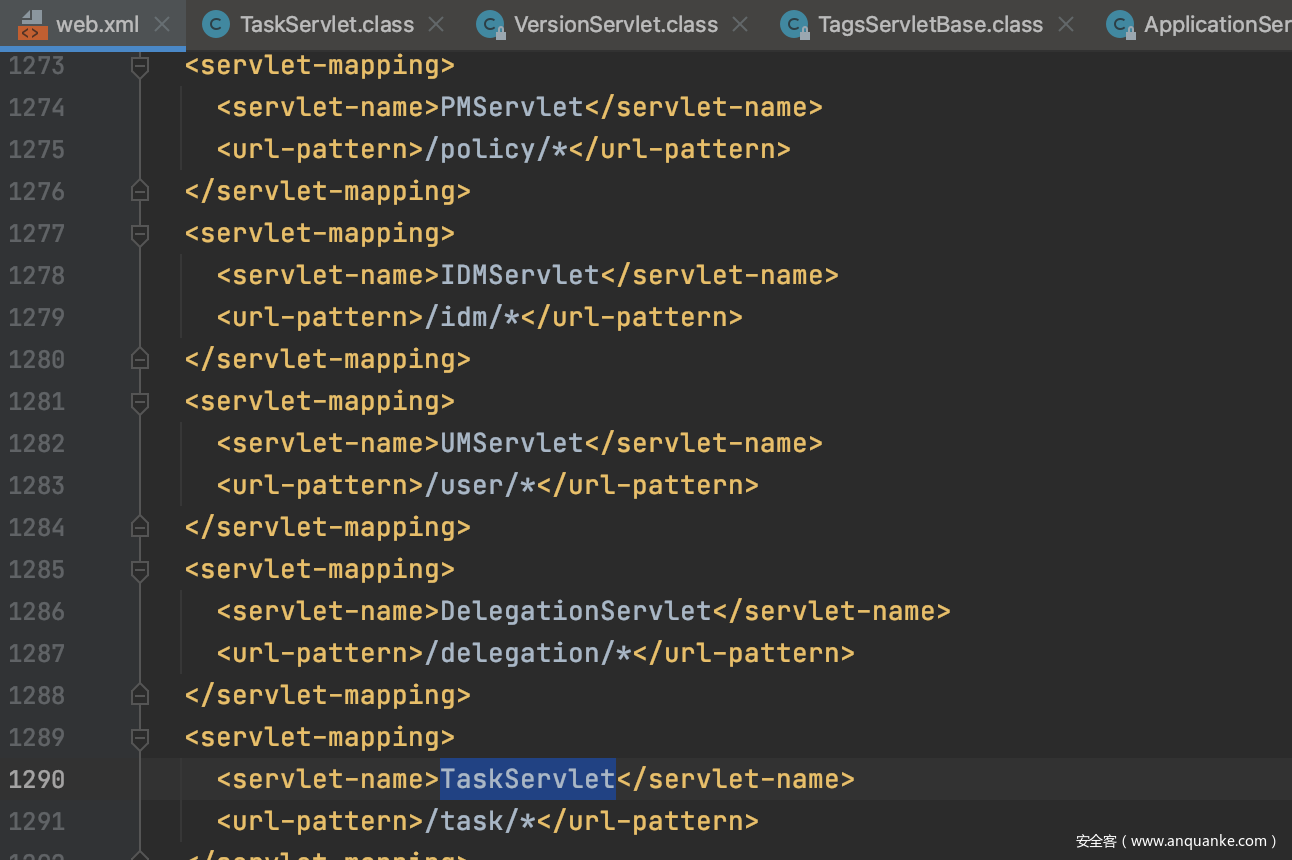Fold the servlet-mapping at line 1289
The width and height of the screenshot is (1292, 860).
click(x=140, y=738)
